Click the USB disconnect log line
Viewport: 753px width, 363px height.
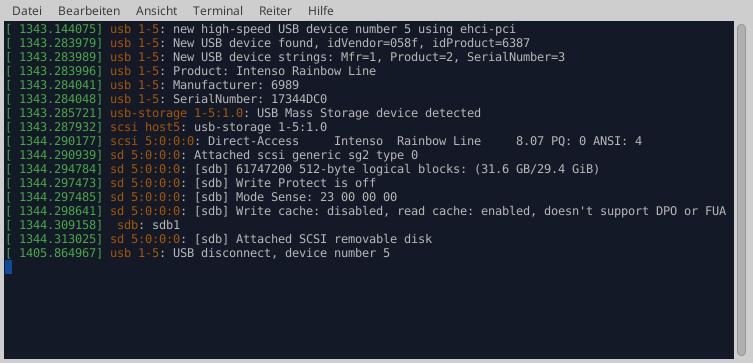click(197, 253)
